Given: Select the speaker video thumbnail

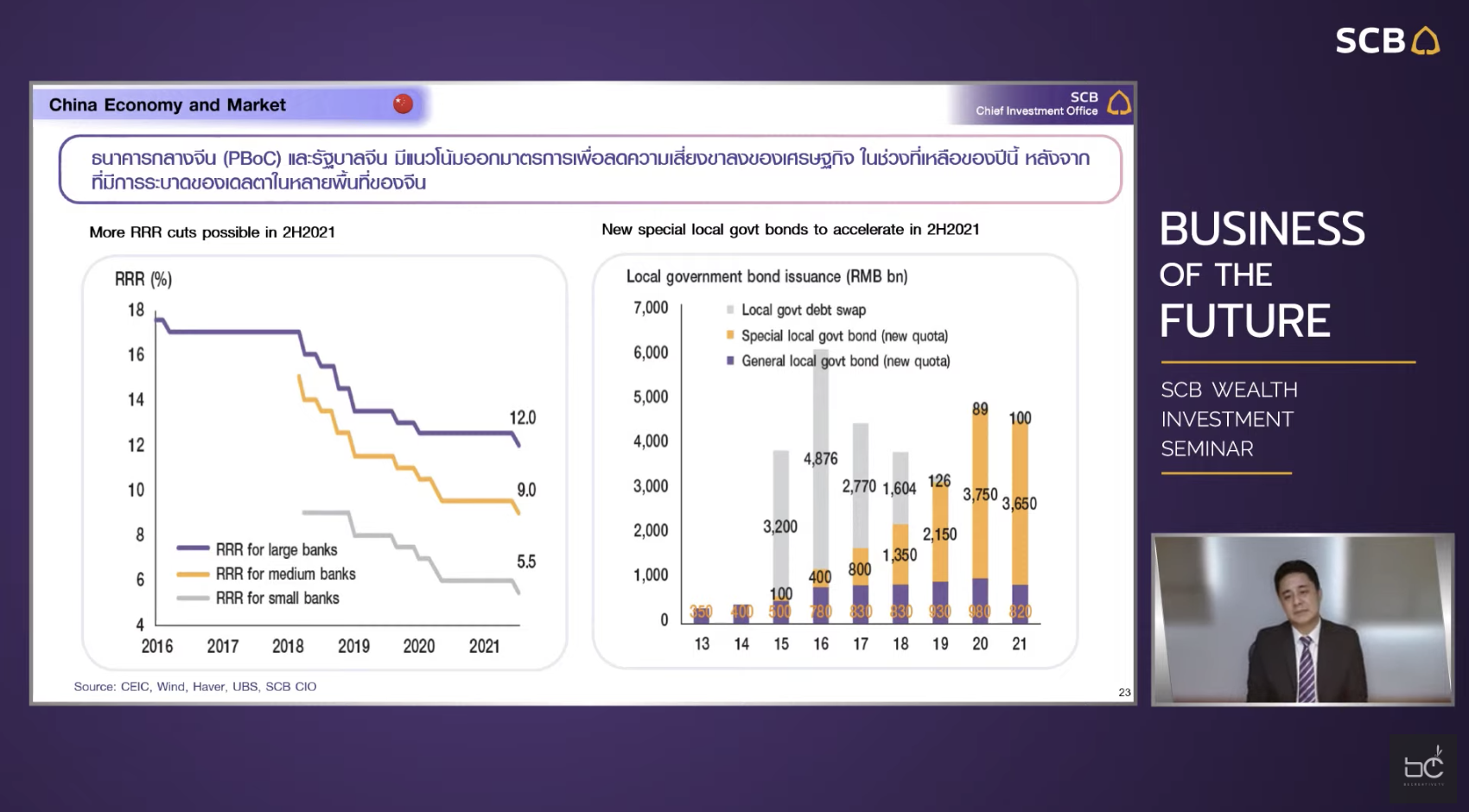Looking at the screenshot, I should click(x=1302, y=619).
